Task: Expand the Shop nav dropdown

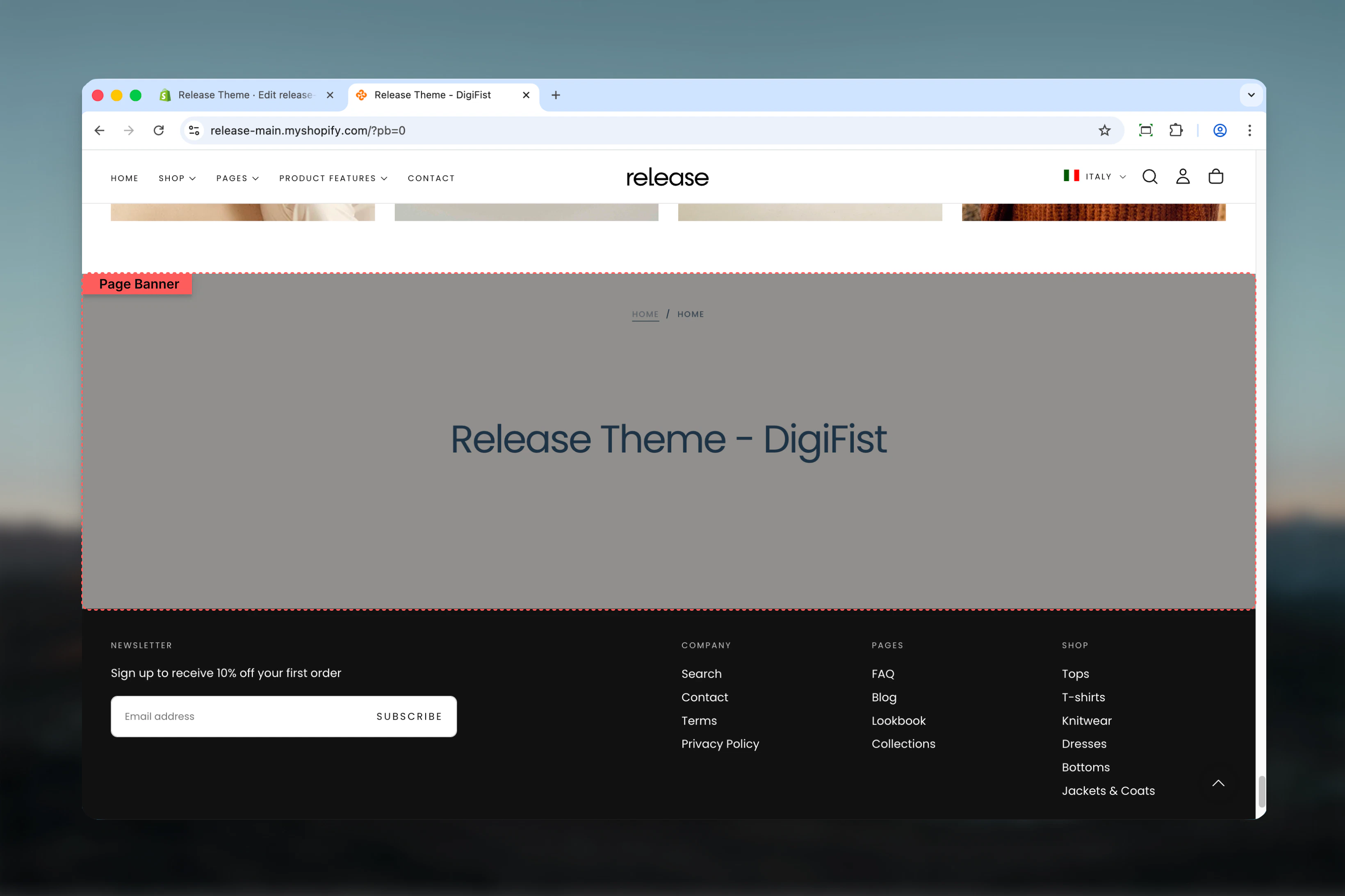Action: 177,178
